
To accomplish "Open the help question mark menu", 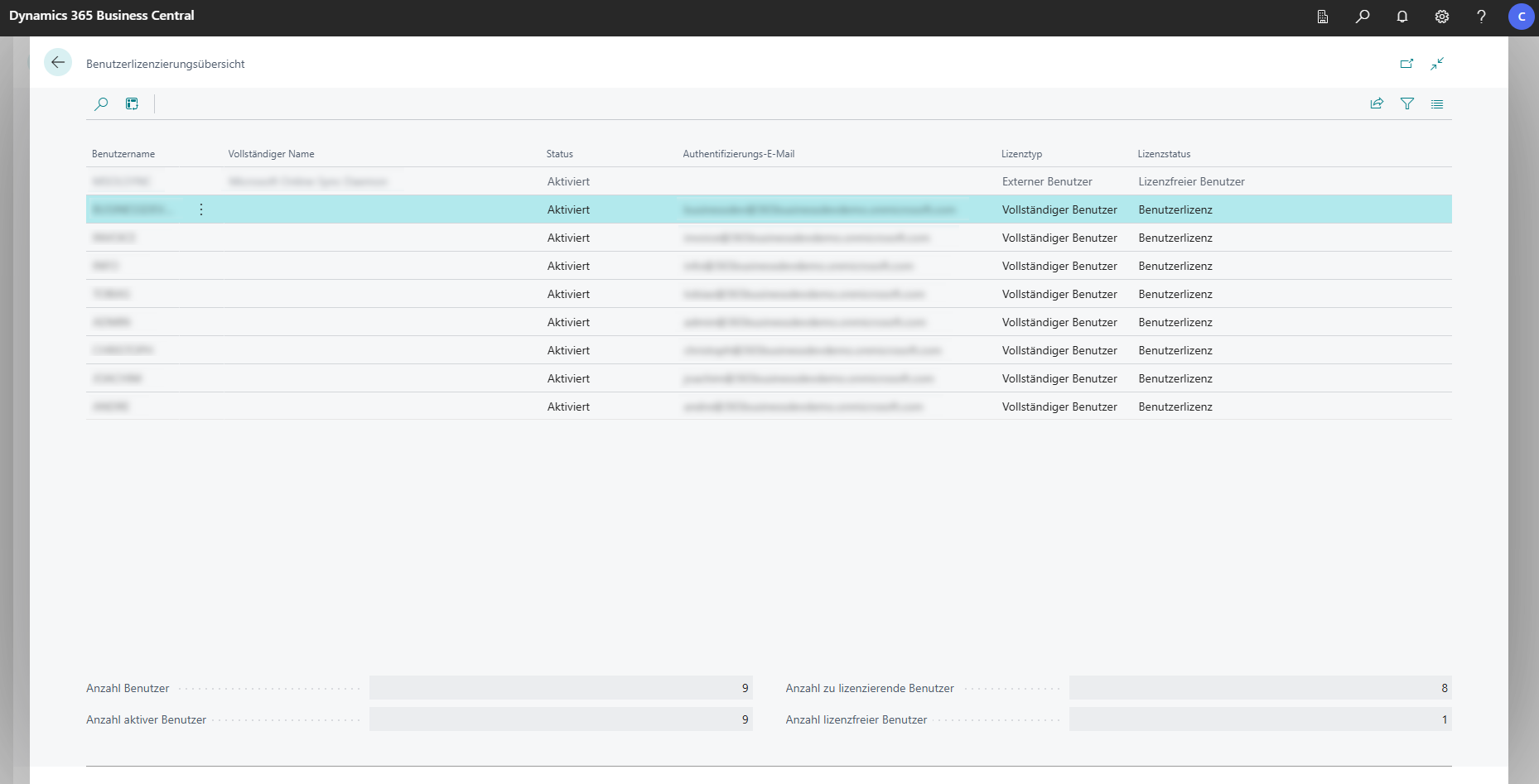I will point(1481,17).
